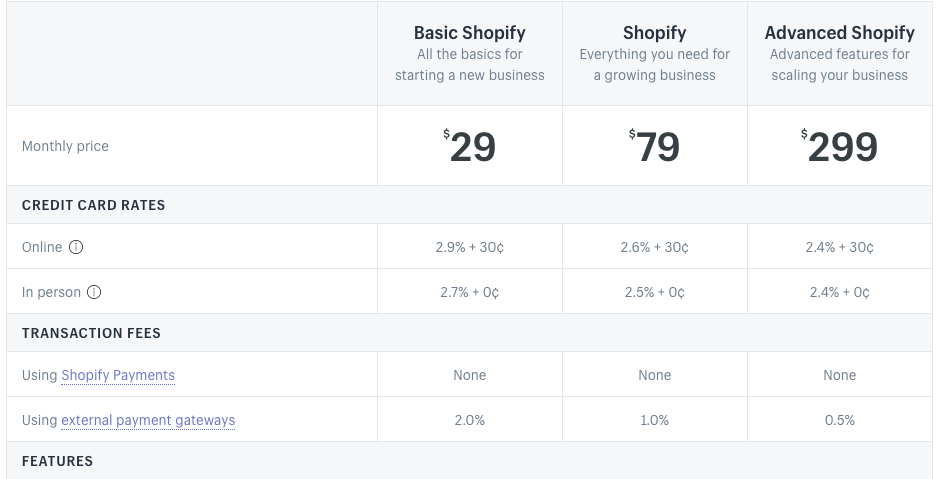The image size is (942, 479).
Task: Click the 2.6% + 30¢ online rate
Action: point(654,247)
